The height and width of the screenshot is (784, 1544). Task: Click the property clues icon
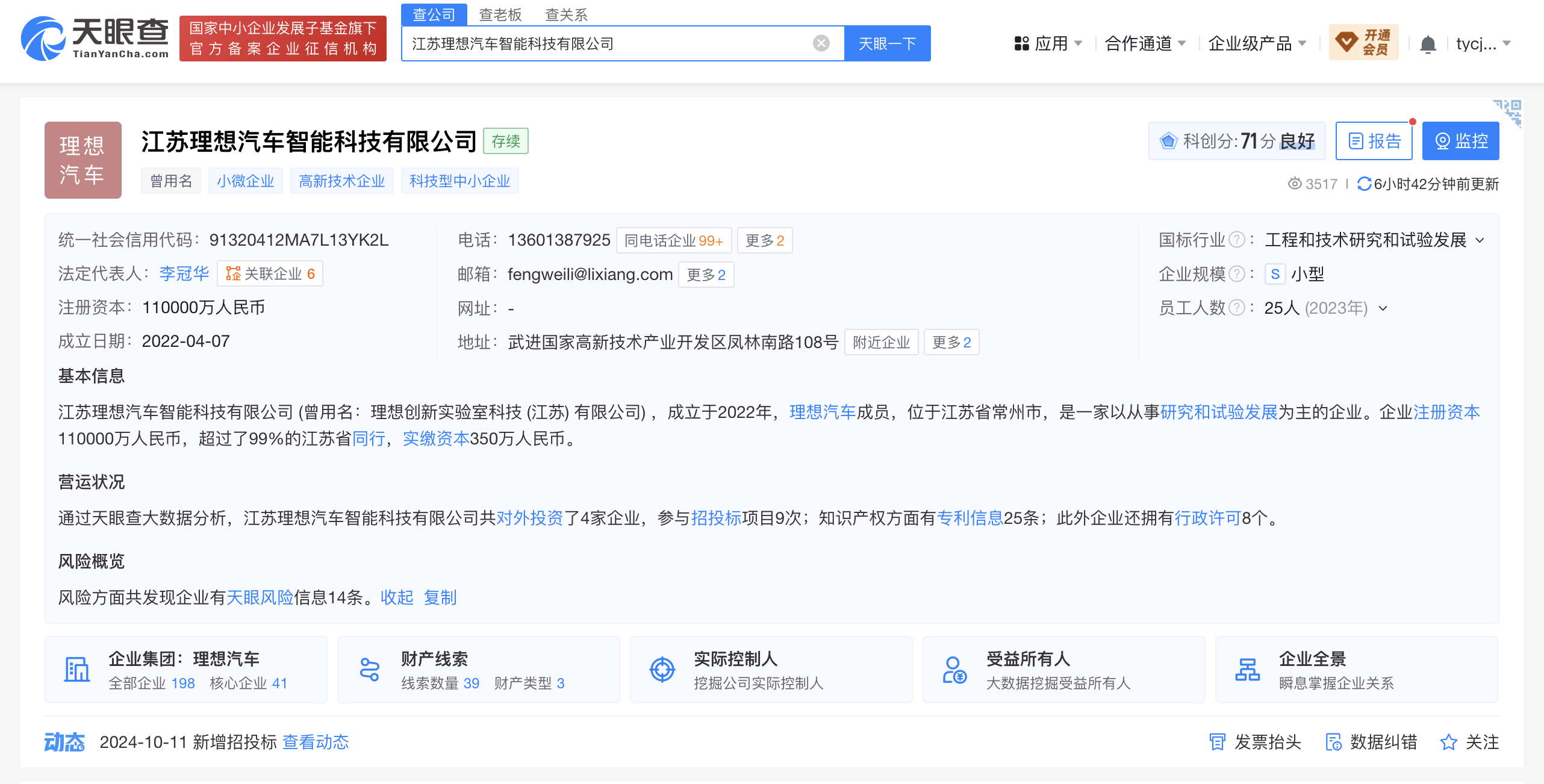click(369, 670)
